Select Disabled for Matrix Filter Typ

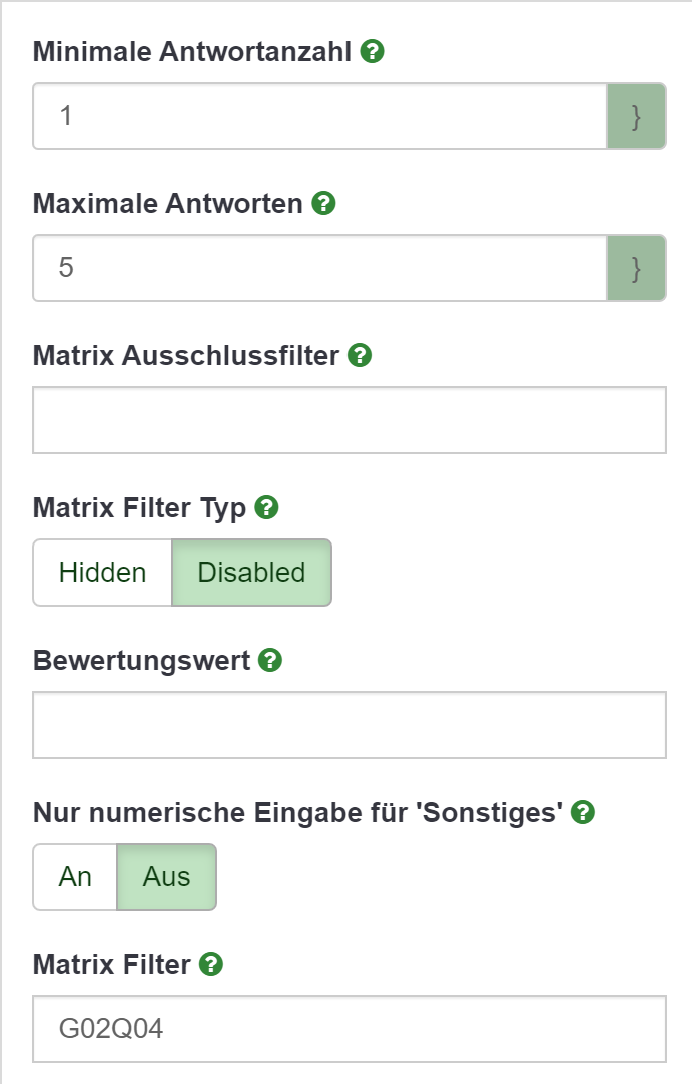(251, 573)
